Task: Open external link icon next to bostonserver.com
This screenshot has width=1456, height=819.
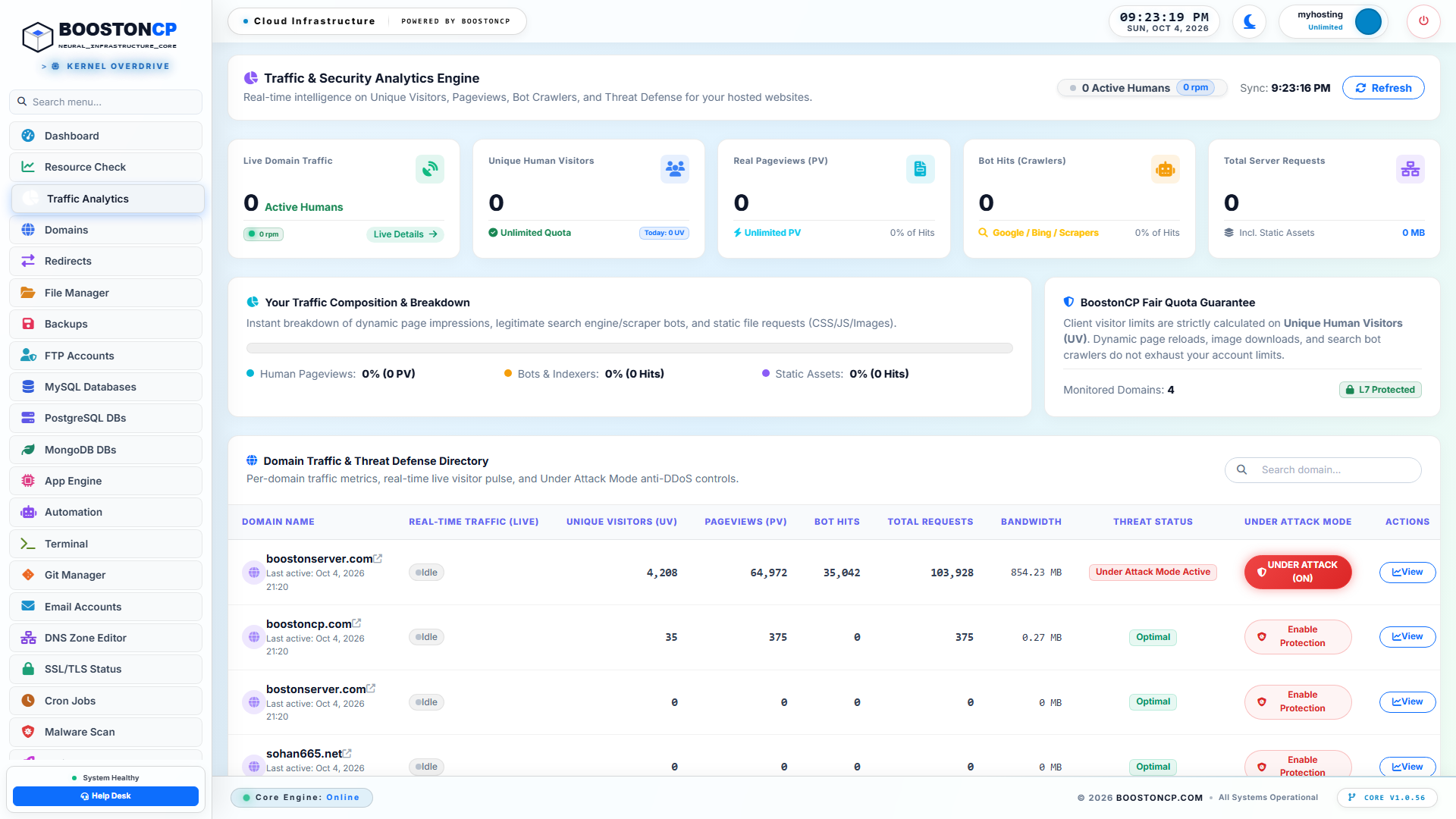Action: [x=371, y=689]
